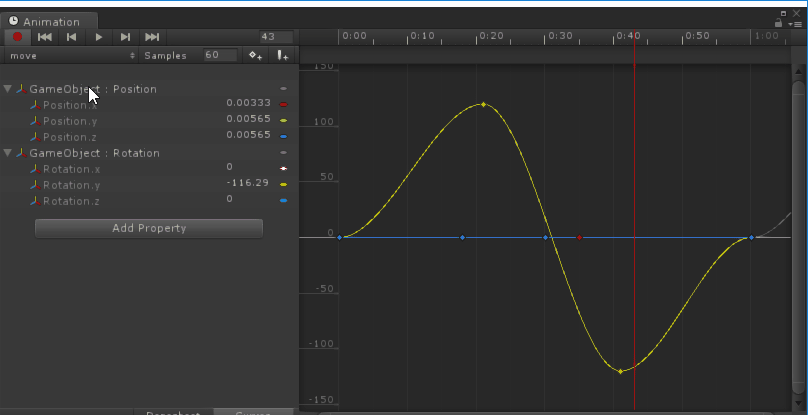Click the Add Property button
Screen dimensions: 808x415
[x=149, y=228]
